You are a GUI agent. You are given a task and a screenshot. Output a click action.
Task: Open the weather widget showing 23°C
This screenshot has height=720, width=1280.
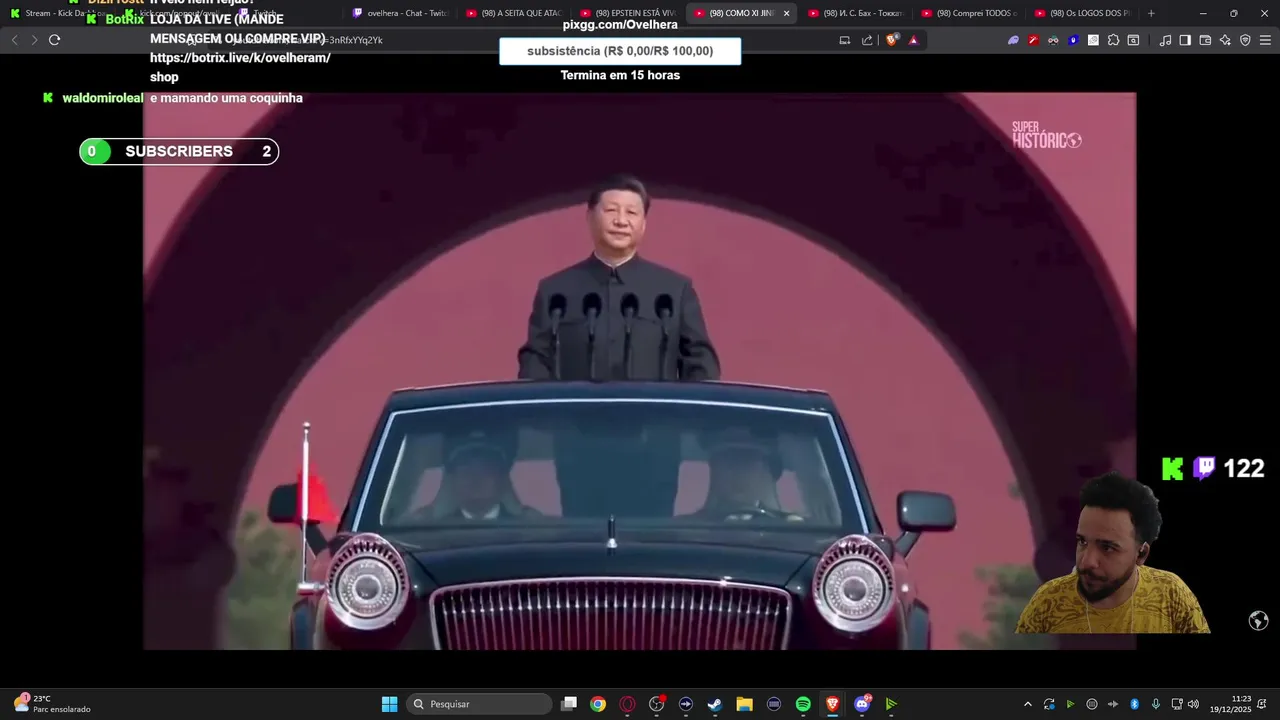[52, 704]
